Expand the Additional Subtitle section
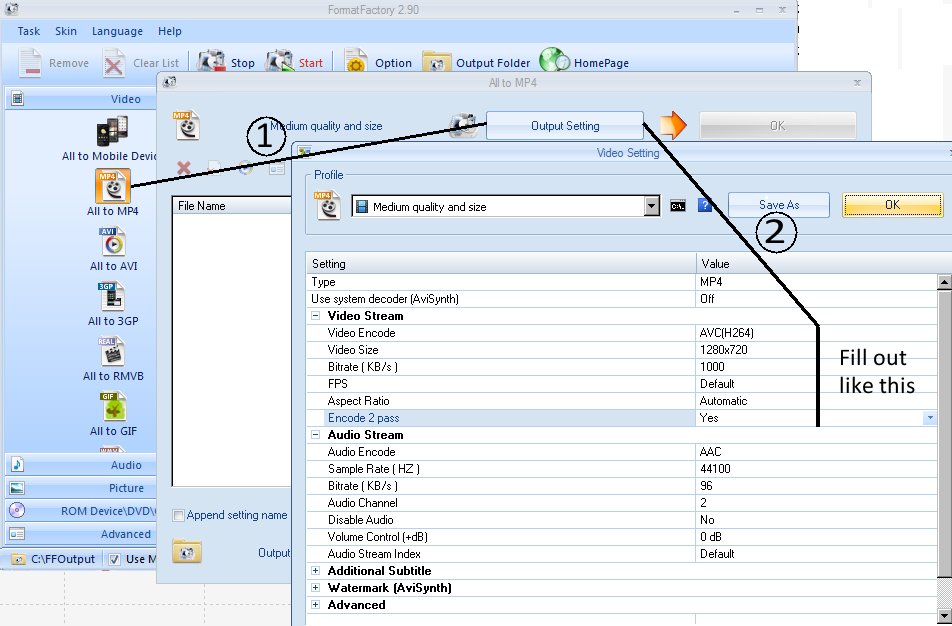The image size is (952, 626). [x=315, y=571]
